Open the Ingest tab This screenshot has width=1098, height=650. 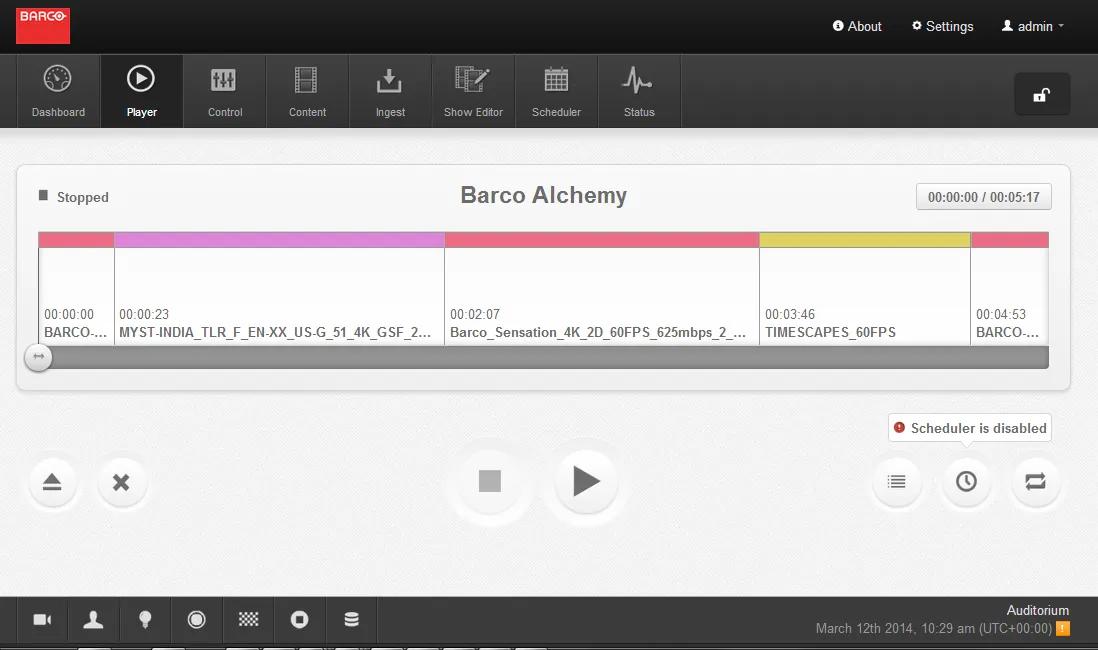point(390,92)
